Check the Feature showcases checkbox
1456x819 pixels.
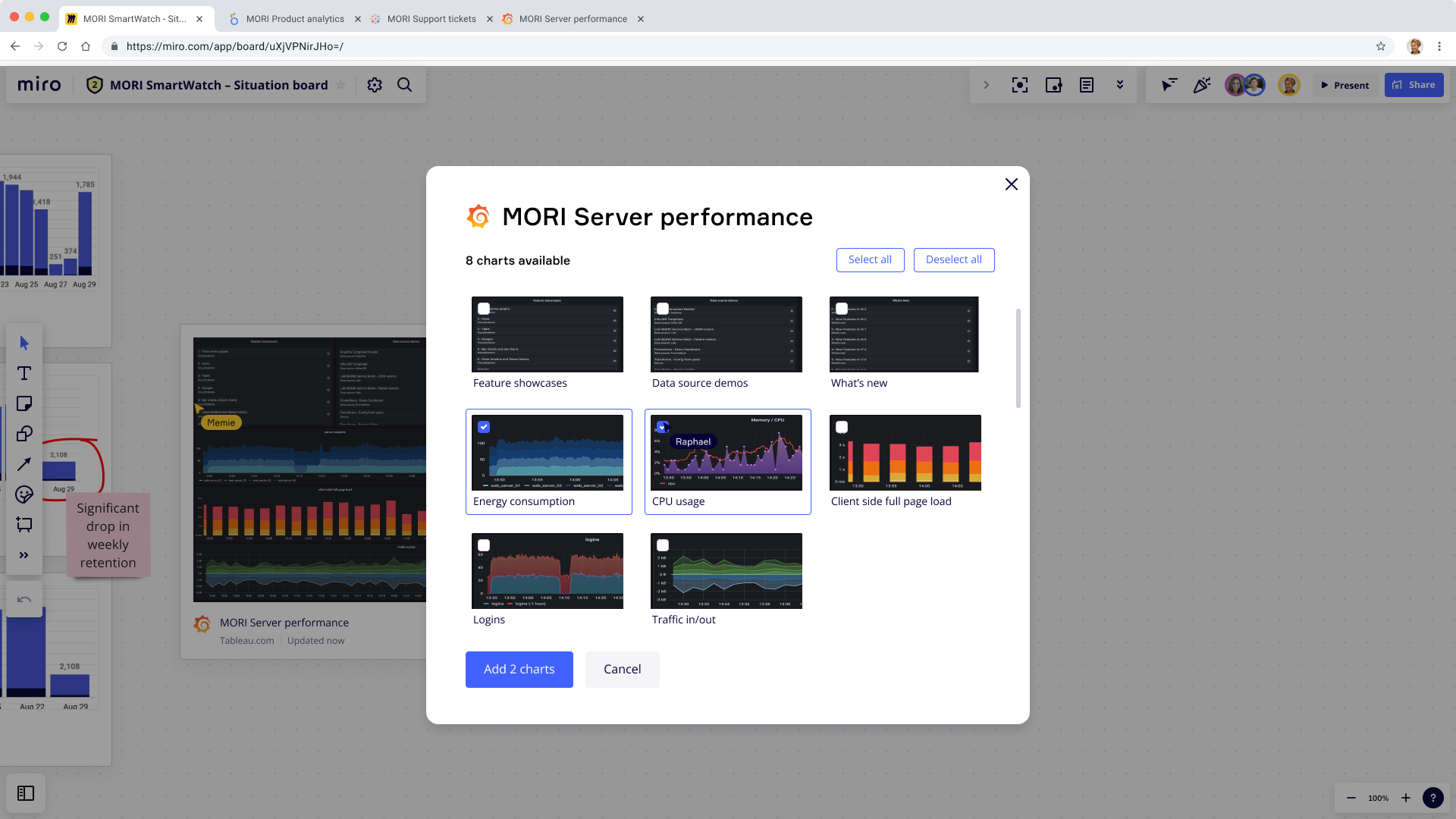[484, 309]
